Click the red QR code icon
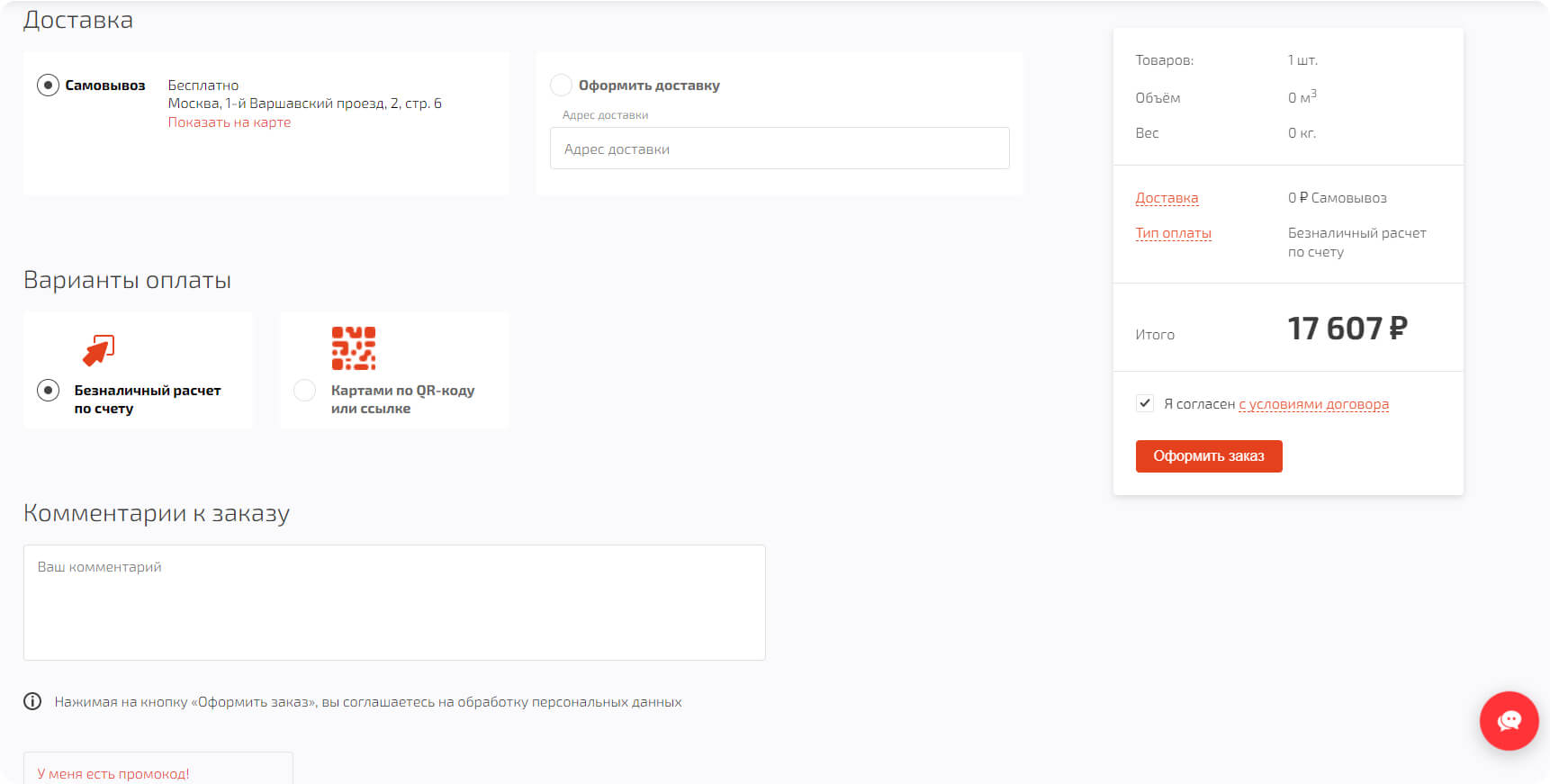The width and height of the screenshot is (1550, 784). click(354, 348)
